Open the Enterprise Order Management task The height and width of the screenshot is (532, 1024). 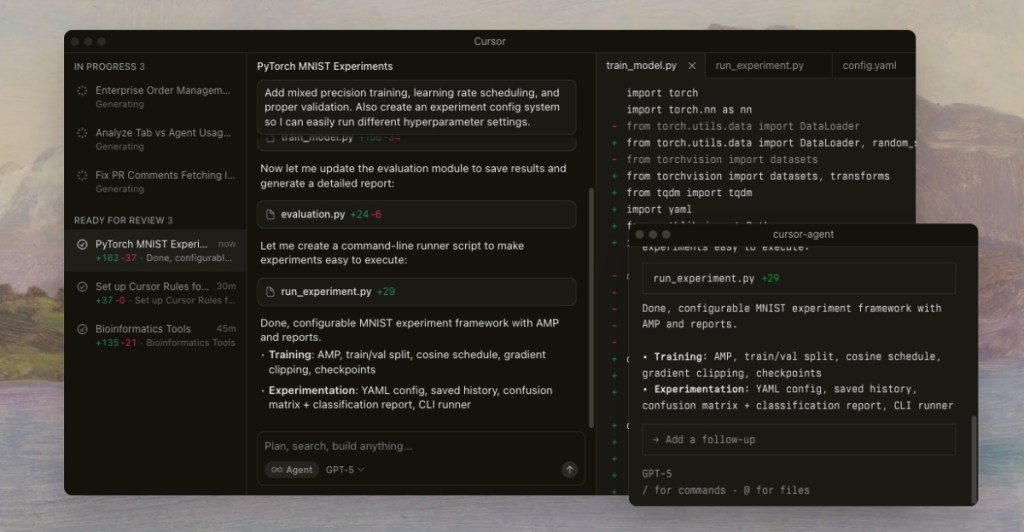155,97
